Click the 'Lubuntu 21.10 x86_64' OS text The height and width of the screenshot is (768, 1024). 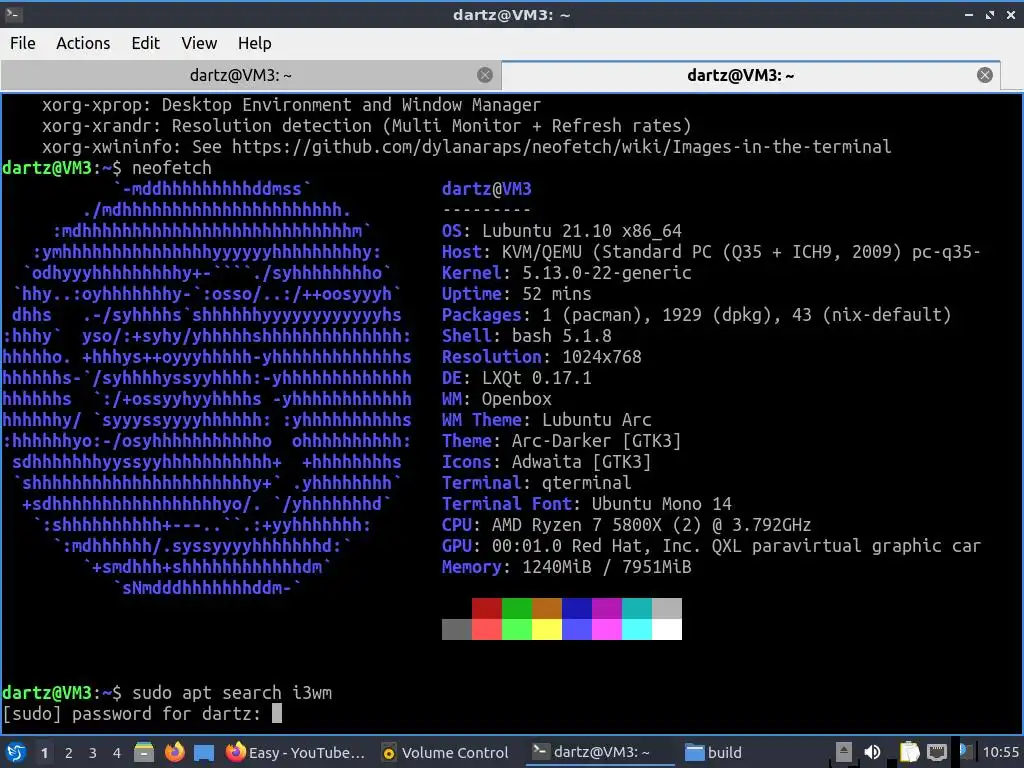click(582, 231)
